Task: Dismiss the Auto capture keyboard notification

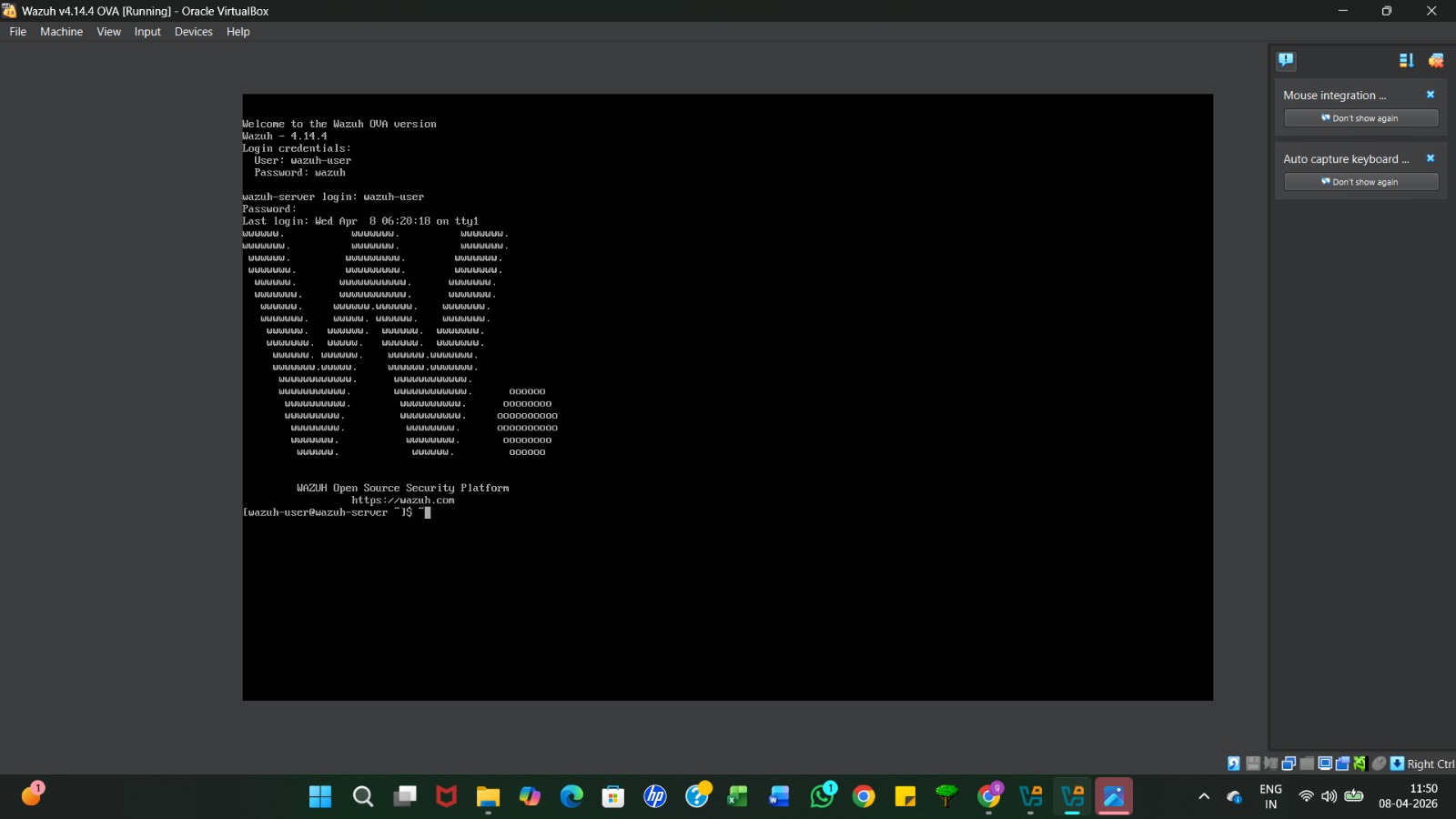Action: 1431,158
